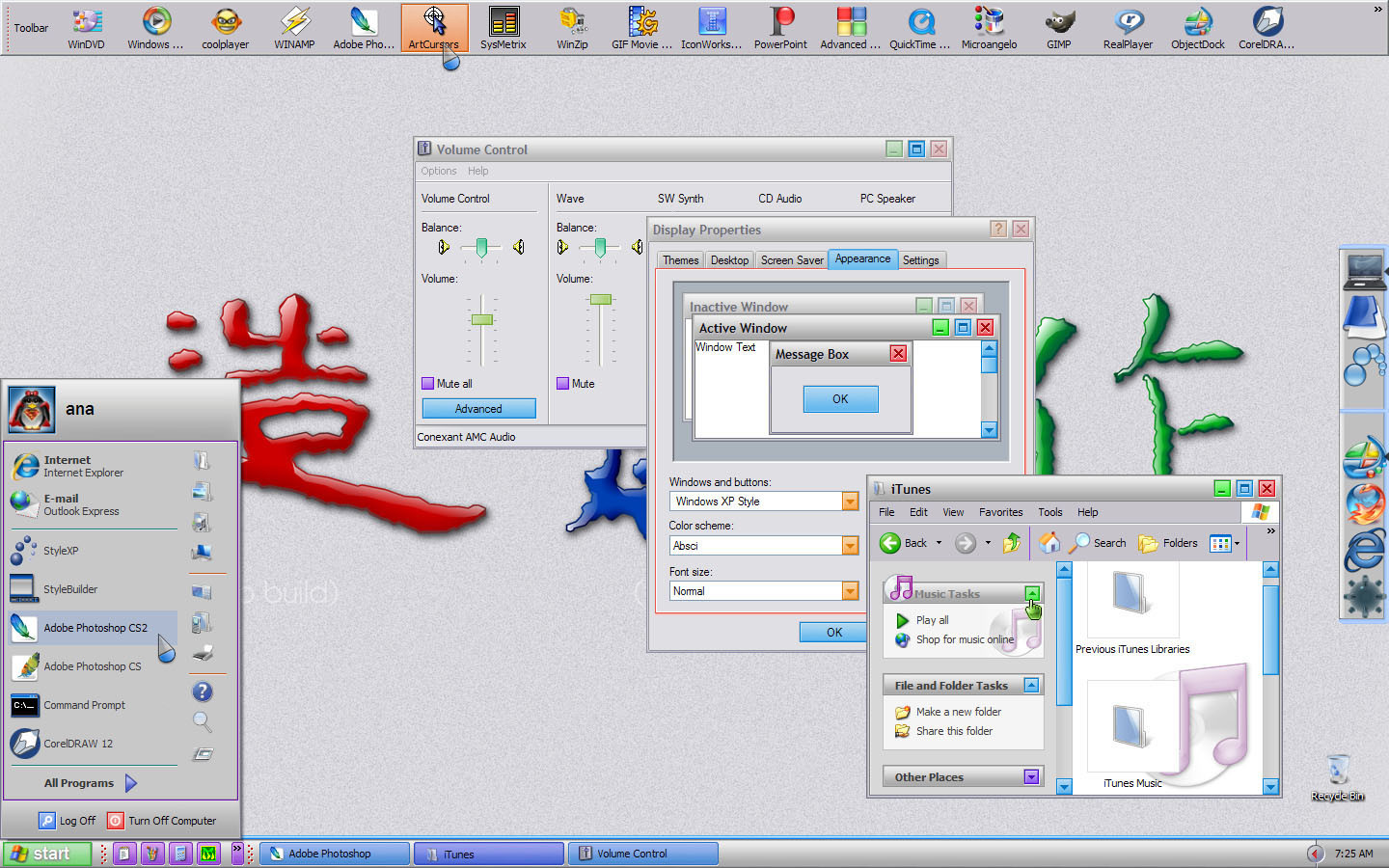The height and width of the screenshot is (868, 1389).
Task: Open CorelDRAW from the top toolbar
Action: tap(1267, 28)
